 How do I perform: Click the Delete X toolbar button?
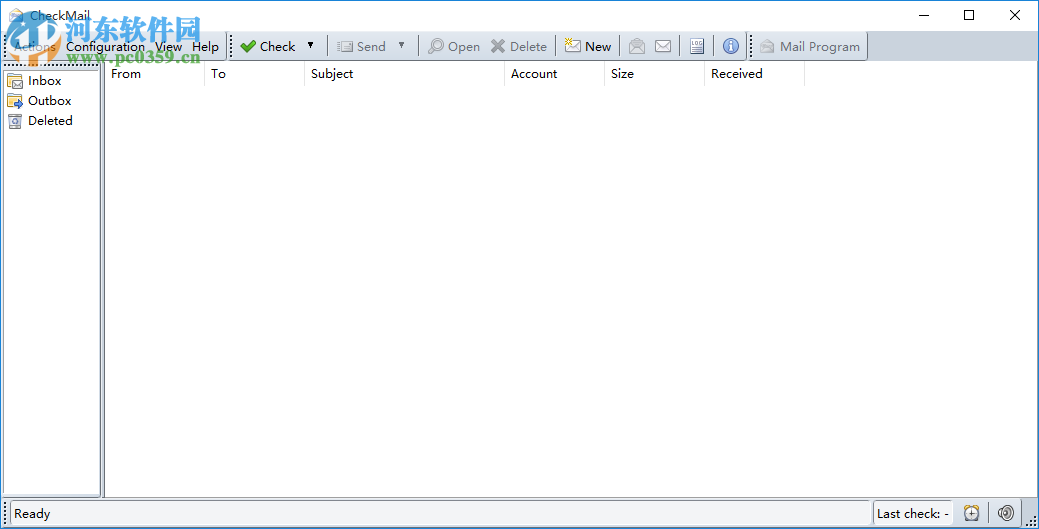point(519,46)
